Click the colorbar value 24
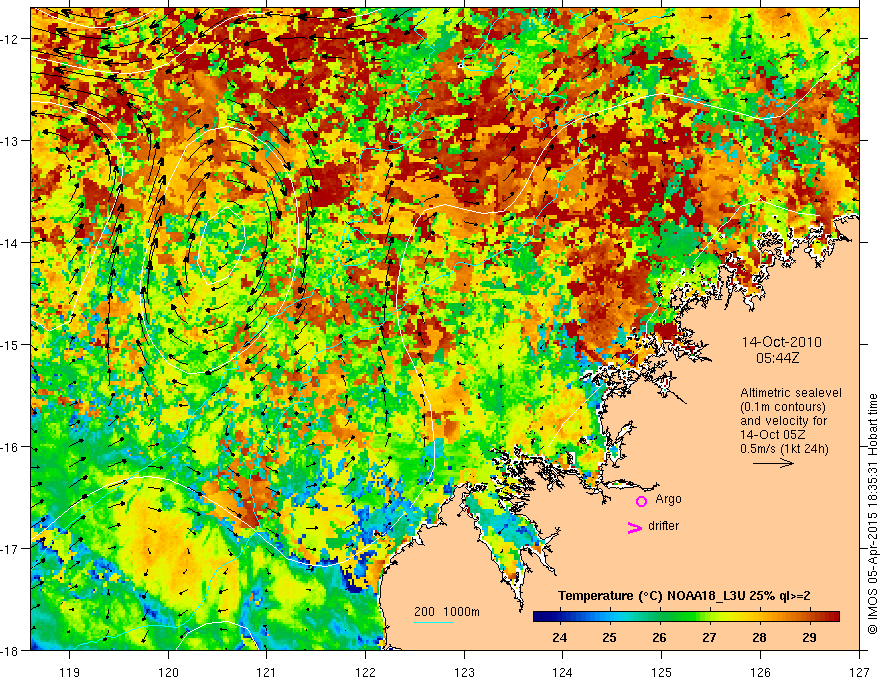This screenshot has width=880, height=680. (x=559, y=637)
